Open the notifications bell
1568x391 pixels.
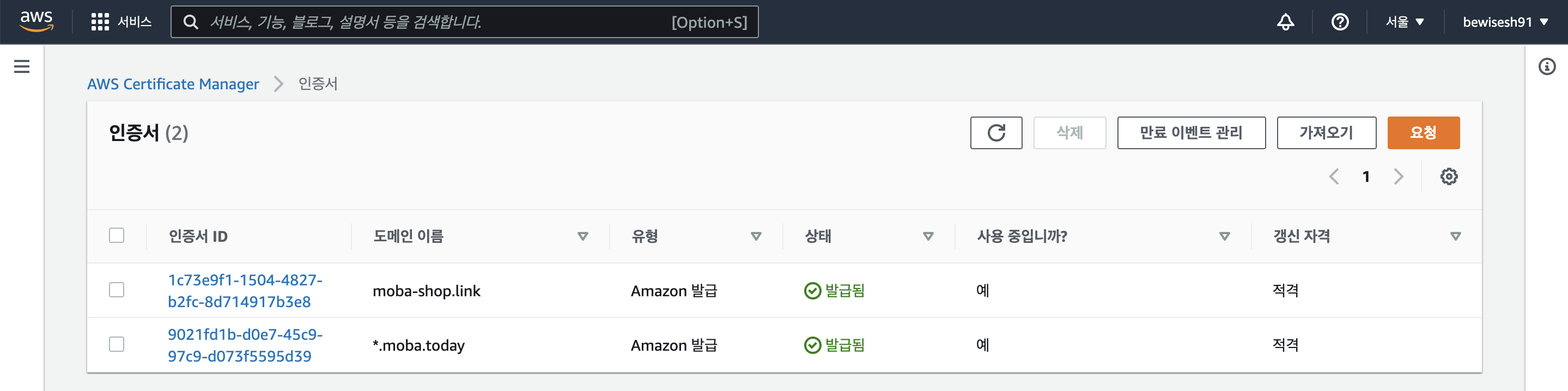pos(1285,22)
